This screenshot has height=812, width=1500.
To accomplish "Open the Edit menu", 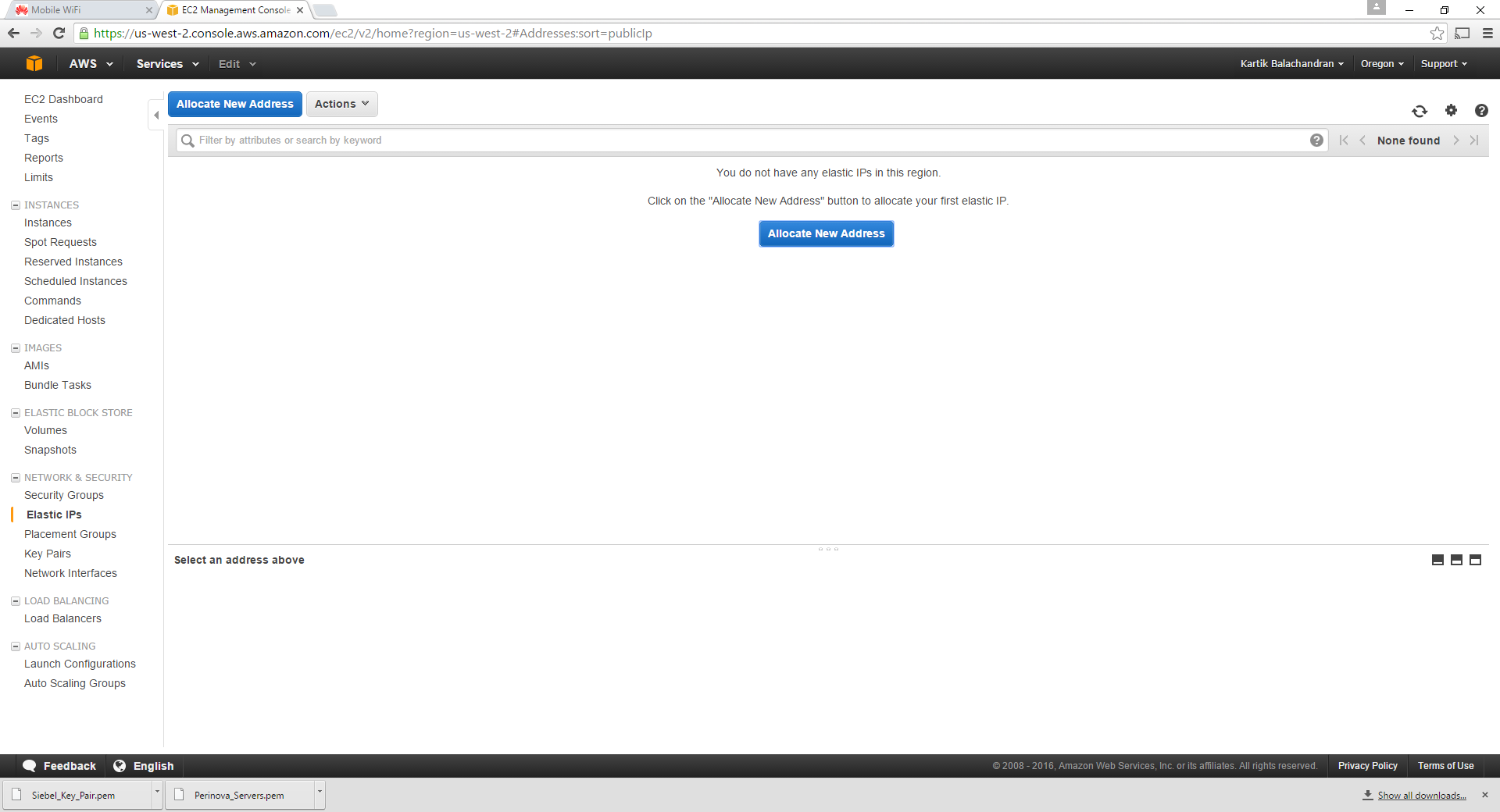I will [x=237, y=64].
